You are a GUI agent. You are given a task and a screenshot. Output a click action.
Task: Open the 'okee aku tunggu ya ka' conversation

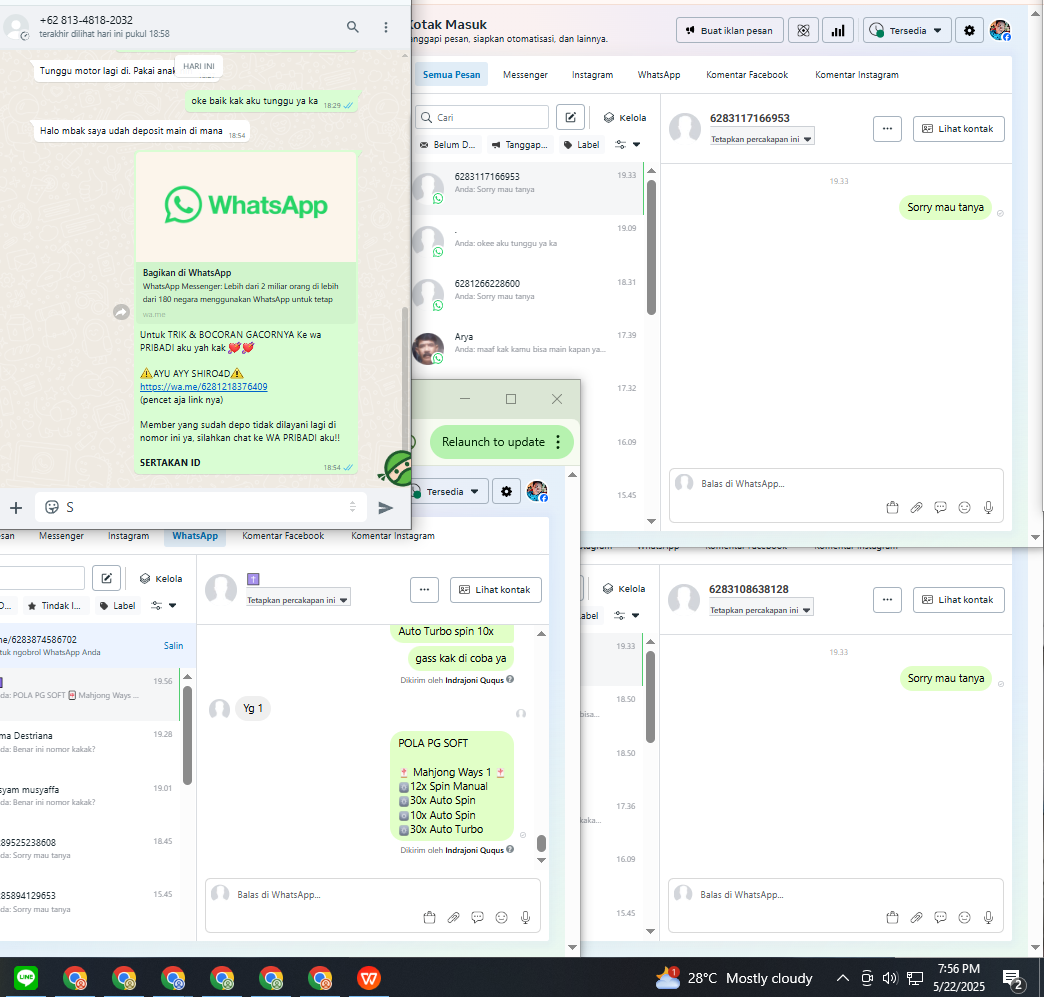[x=527, y=242]
